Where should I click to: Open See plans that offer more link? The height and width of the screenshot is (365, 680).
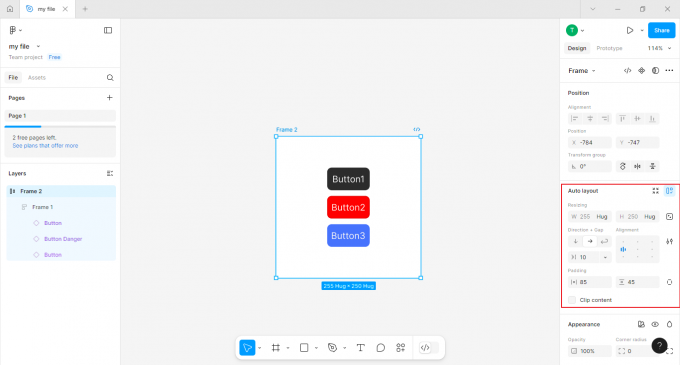point(45,146)
